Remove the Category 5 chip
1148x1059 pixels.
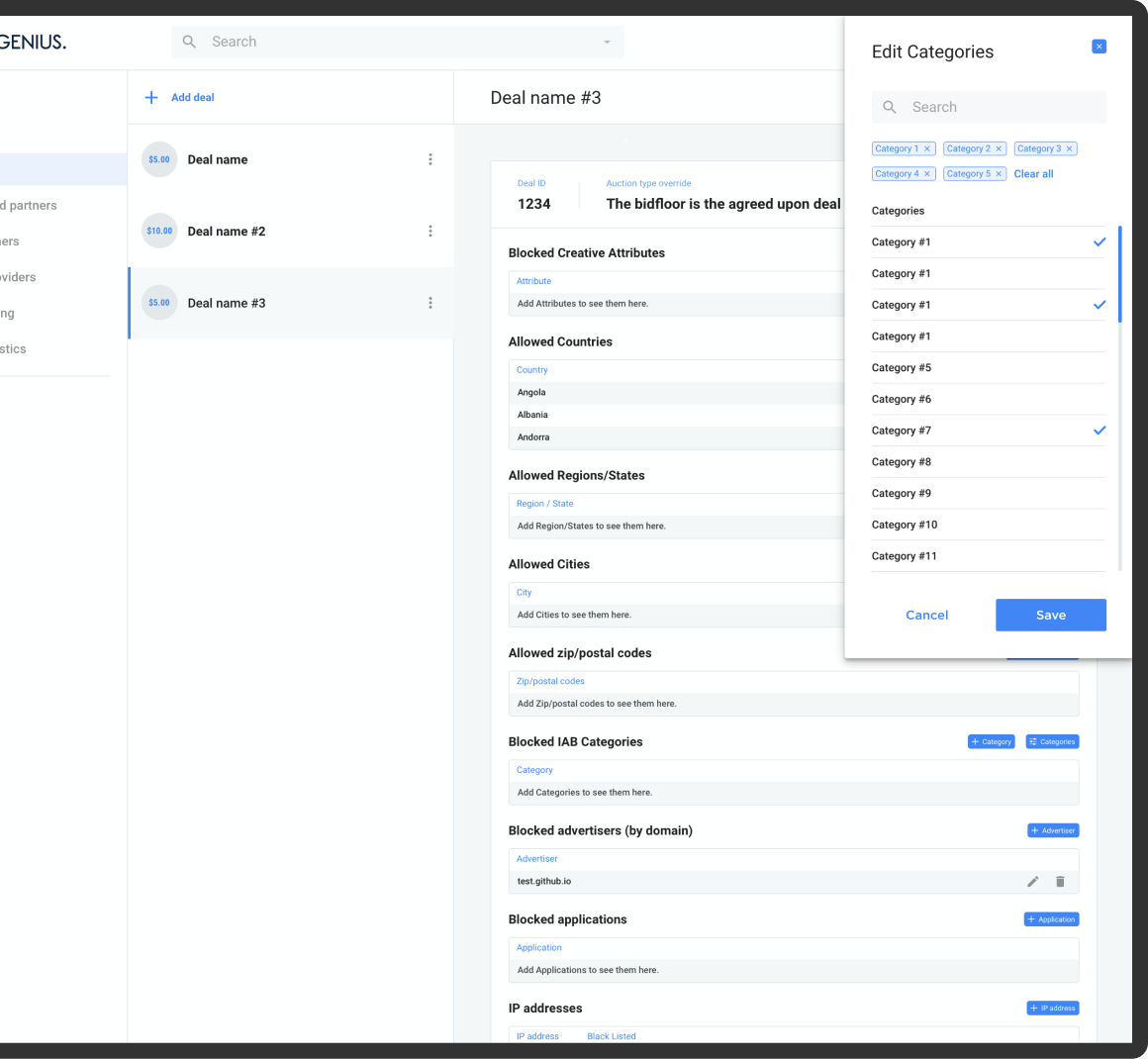[x=998, y=173]
